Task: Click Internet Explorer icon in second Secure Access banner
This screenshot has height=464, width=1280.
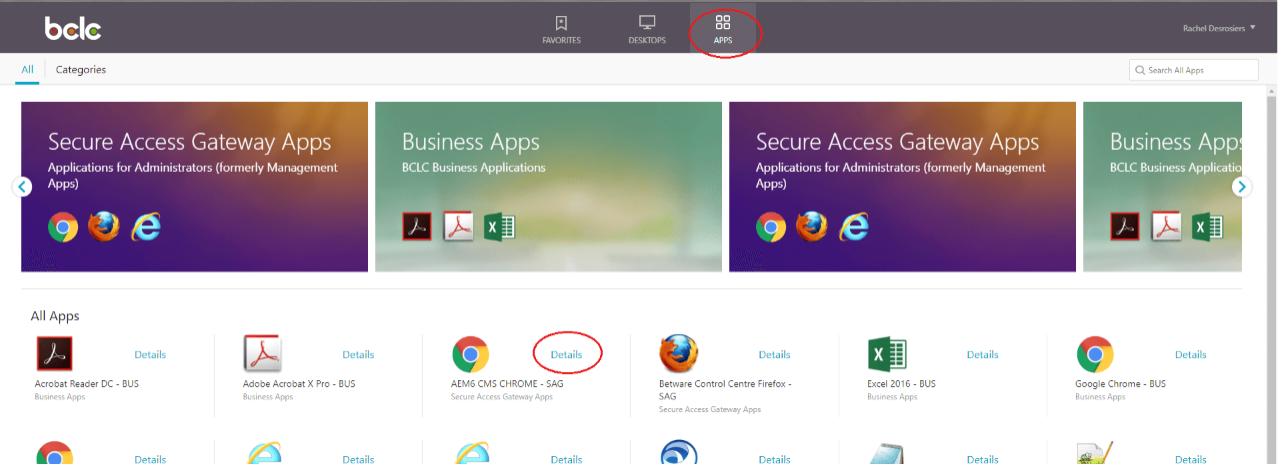Action: pos(854,227)
